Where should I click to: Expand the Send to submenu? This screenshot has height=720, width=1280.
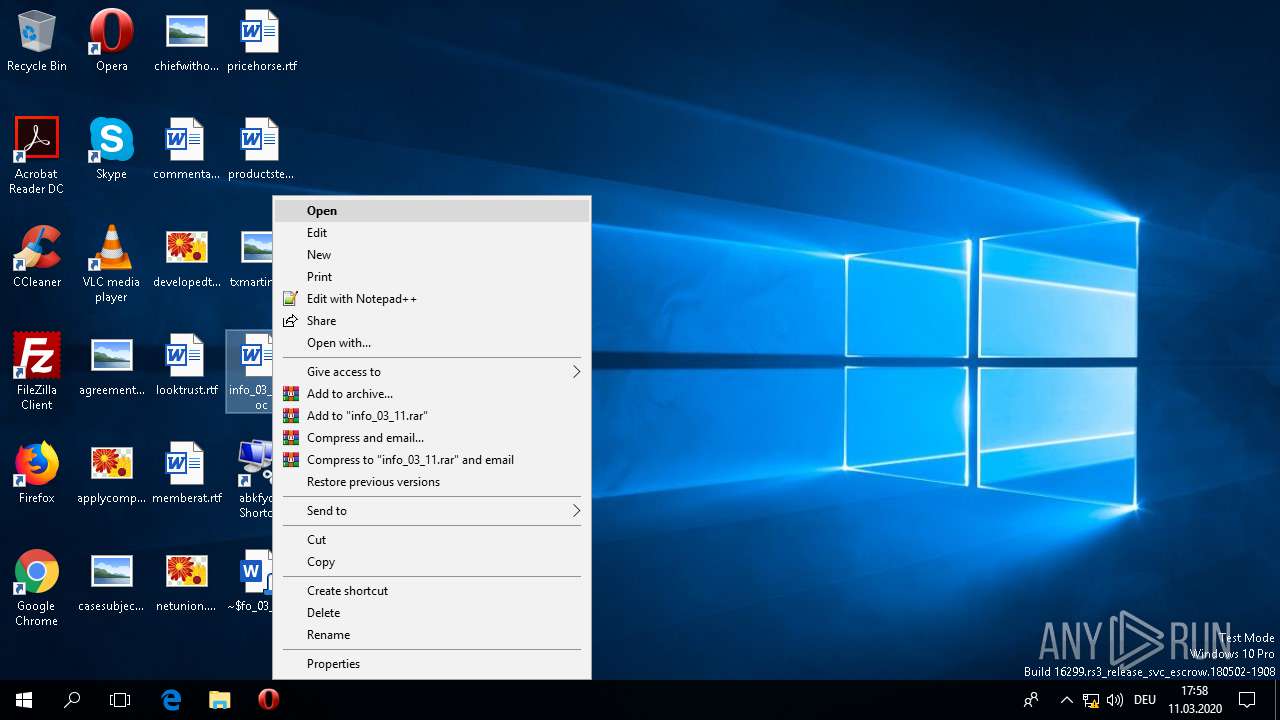(432, 511)
